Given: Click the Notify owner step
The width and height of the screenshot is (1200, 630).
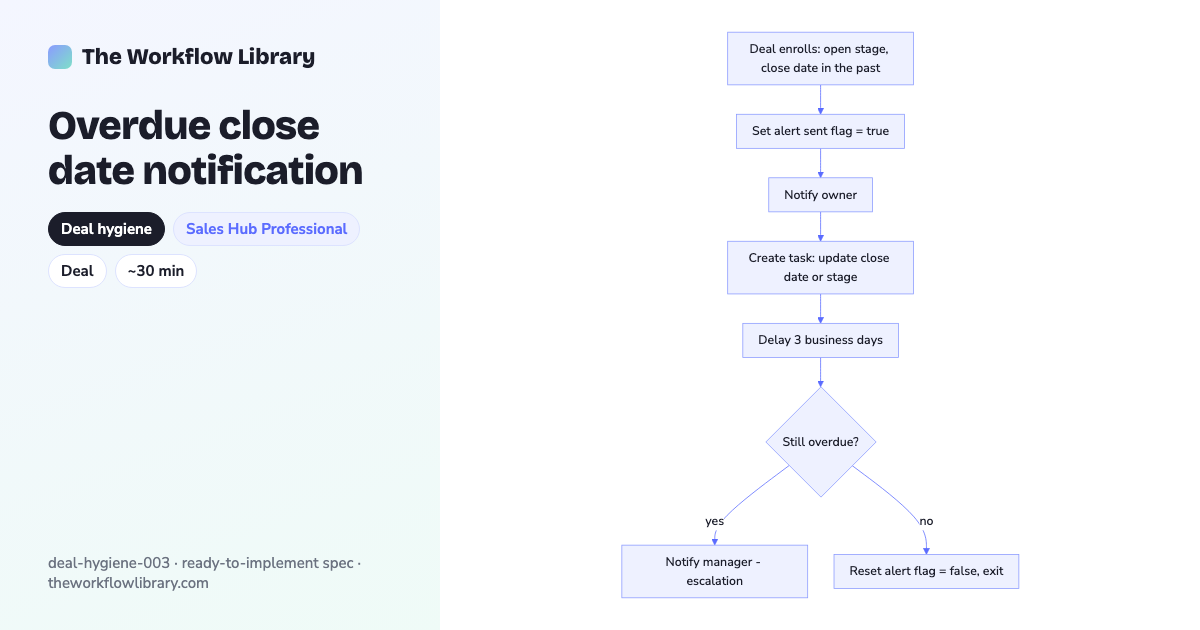Looking at the screenshot, I should [x=820, y=195].
